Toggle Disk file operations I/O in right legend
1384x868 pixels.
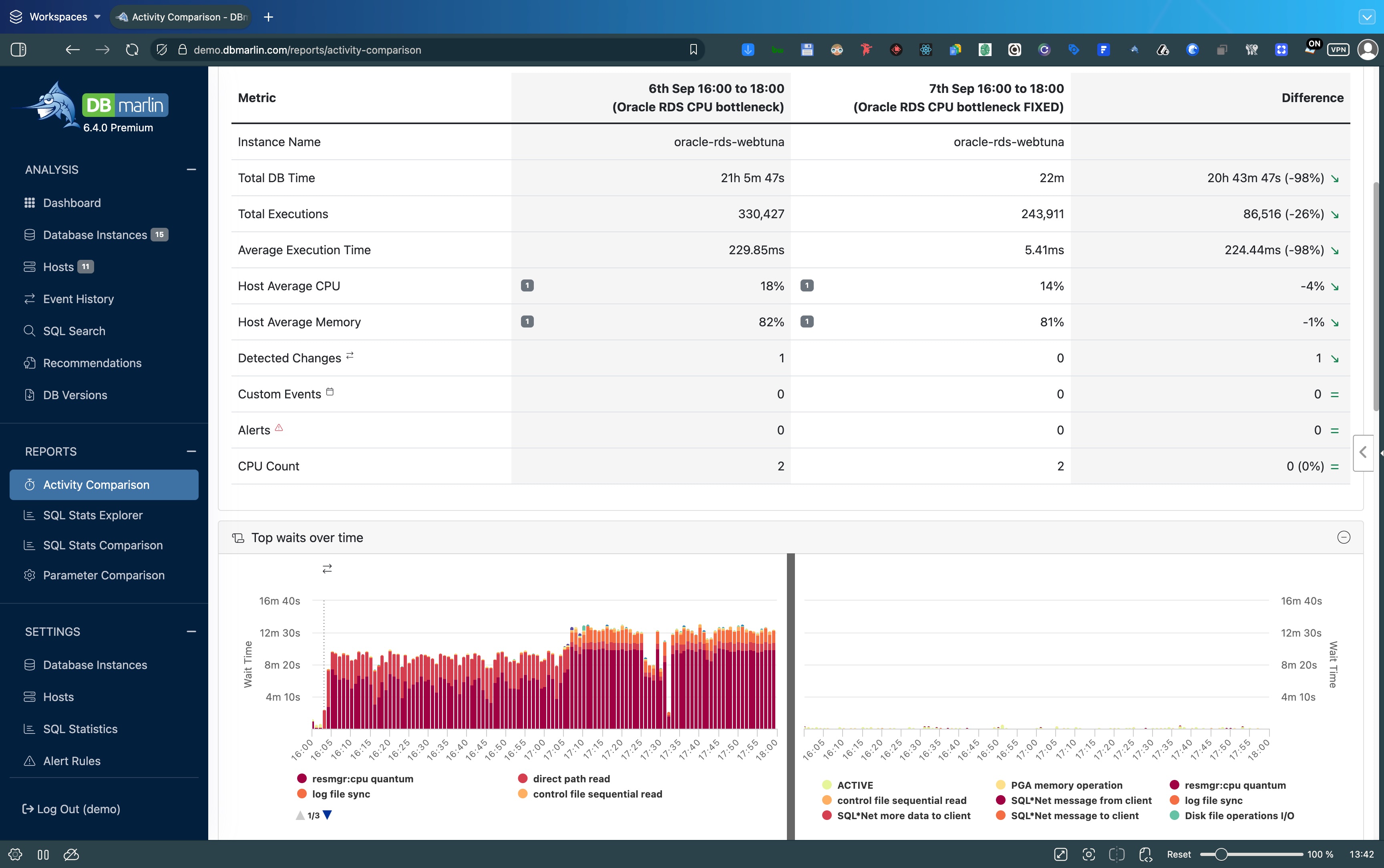(x=1232, y=816)
